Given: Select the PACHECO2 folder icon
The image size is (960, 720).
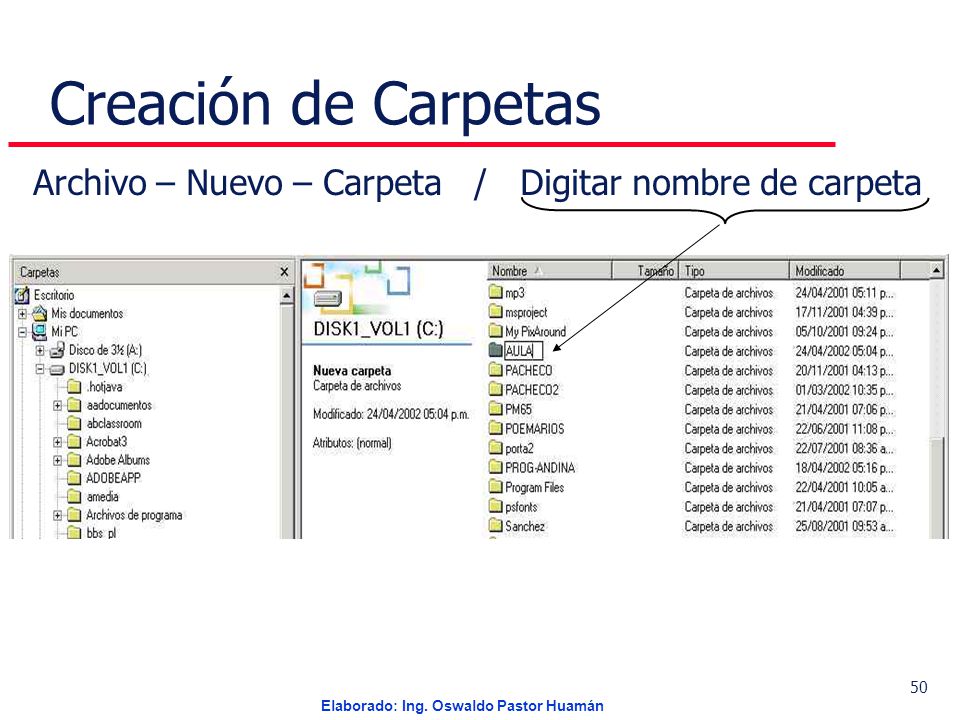Looking at the screenshot, I should 495,389.
